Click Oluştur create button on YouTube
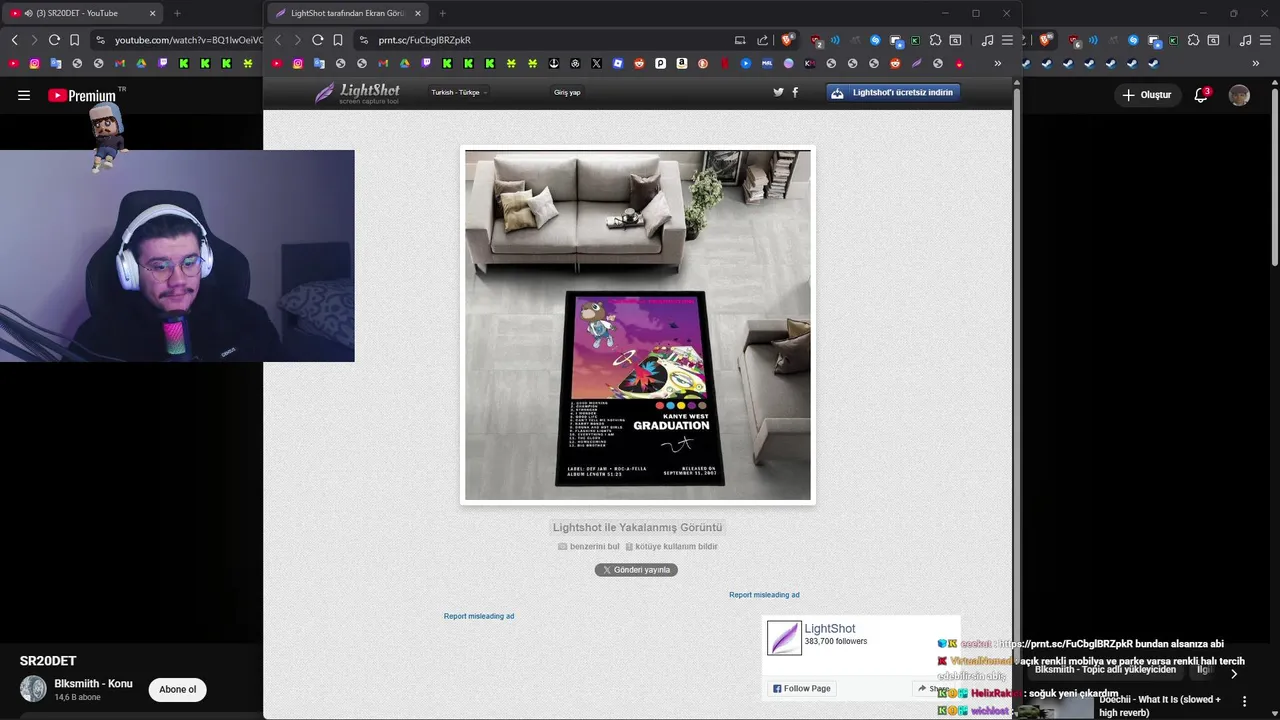 pos(1146,95)
